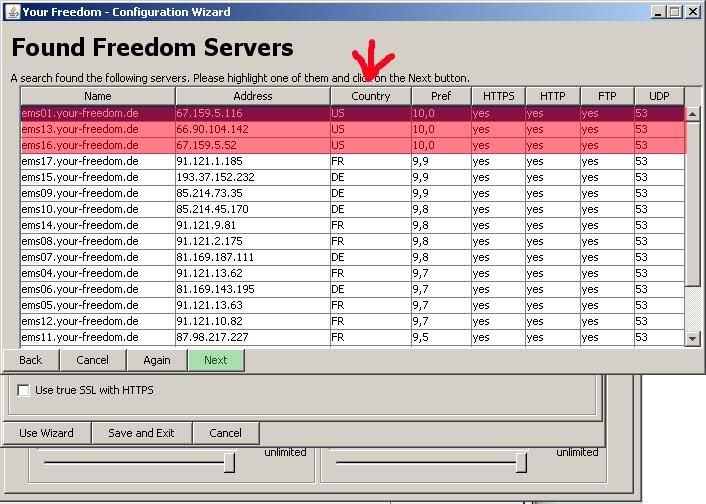Maximize the Configuration Wizard window
Screen dimensions: 706x504
click(674, 12)
